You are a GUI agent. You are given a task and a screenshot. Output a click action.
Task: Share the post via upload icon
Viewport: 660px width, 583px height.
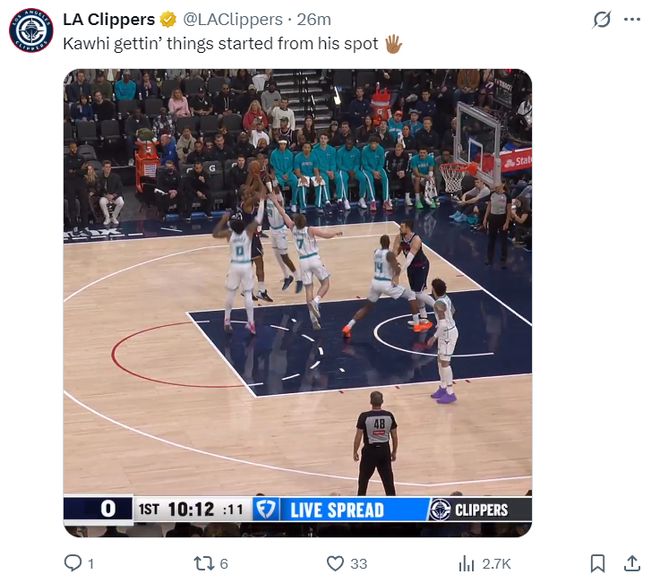[x=632, y=563]
